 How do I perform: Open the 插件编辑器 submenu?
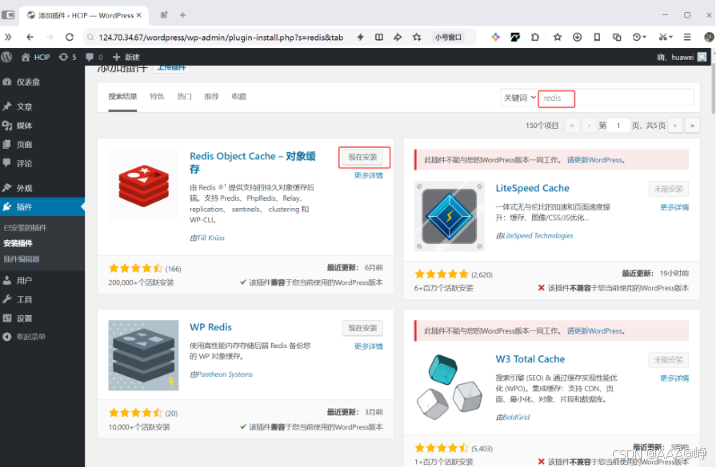[x=21, y=259]
